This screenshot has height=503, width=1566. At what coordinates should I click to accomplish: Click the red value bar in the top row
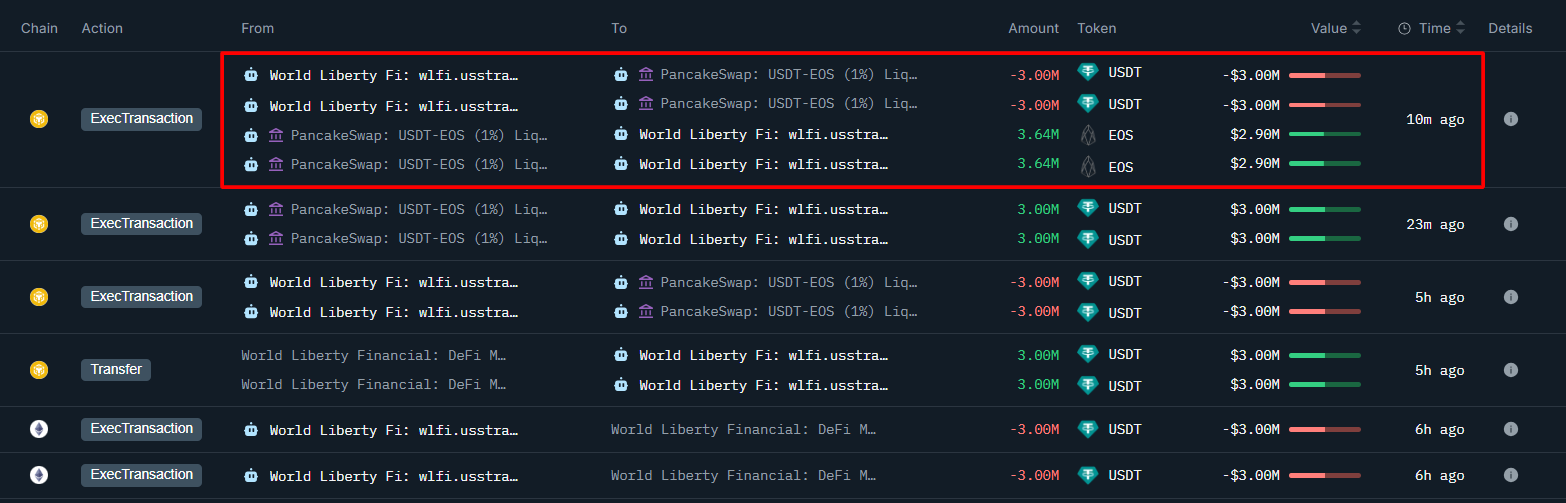[x=1324, y=75]
